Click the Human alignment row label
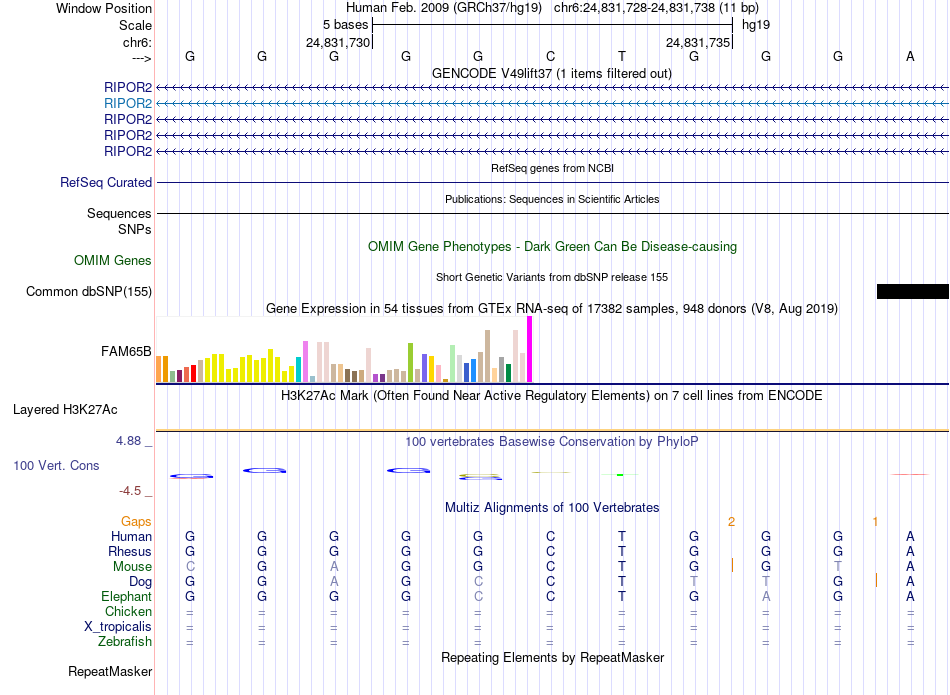Image resolution: width=950 pixels, height=695 pixels. point(131,536)
